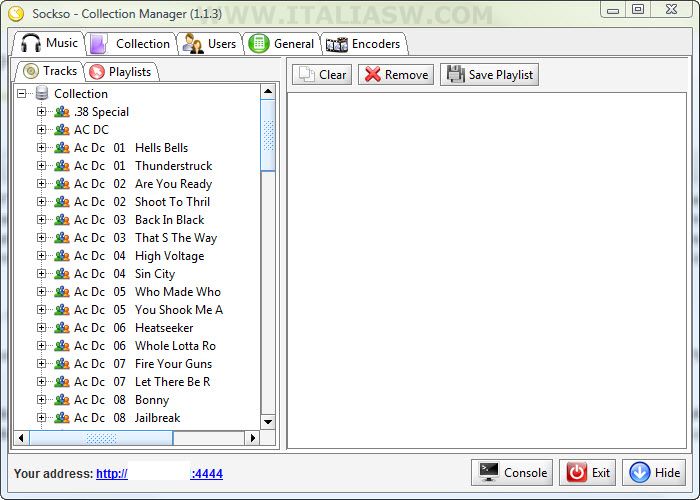The image size is (700, 500).
Task: Click the monitor icon on Console button
Action: point(489,472)
